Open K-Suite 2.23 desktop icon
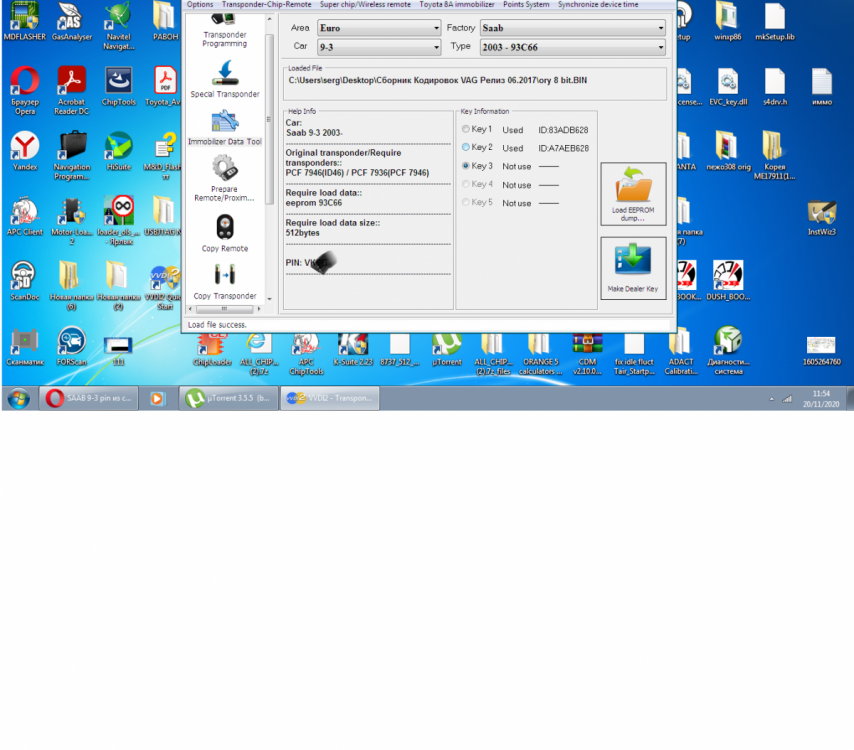Image resolution: width=854 pixels, height=750 pixels. click(x=353, y=349)
